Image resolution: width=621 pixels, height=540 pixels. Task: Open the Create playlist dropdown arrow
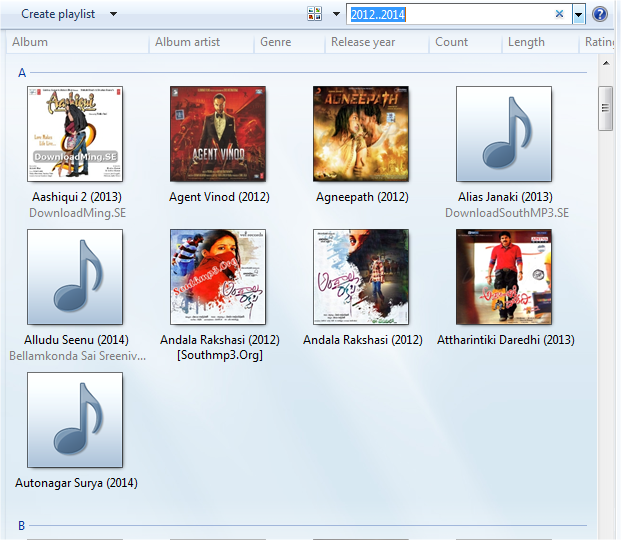point(113,14)
